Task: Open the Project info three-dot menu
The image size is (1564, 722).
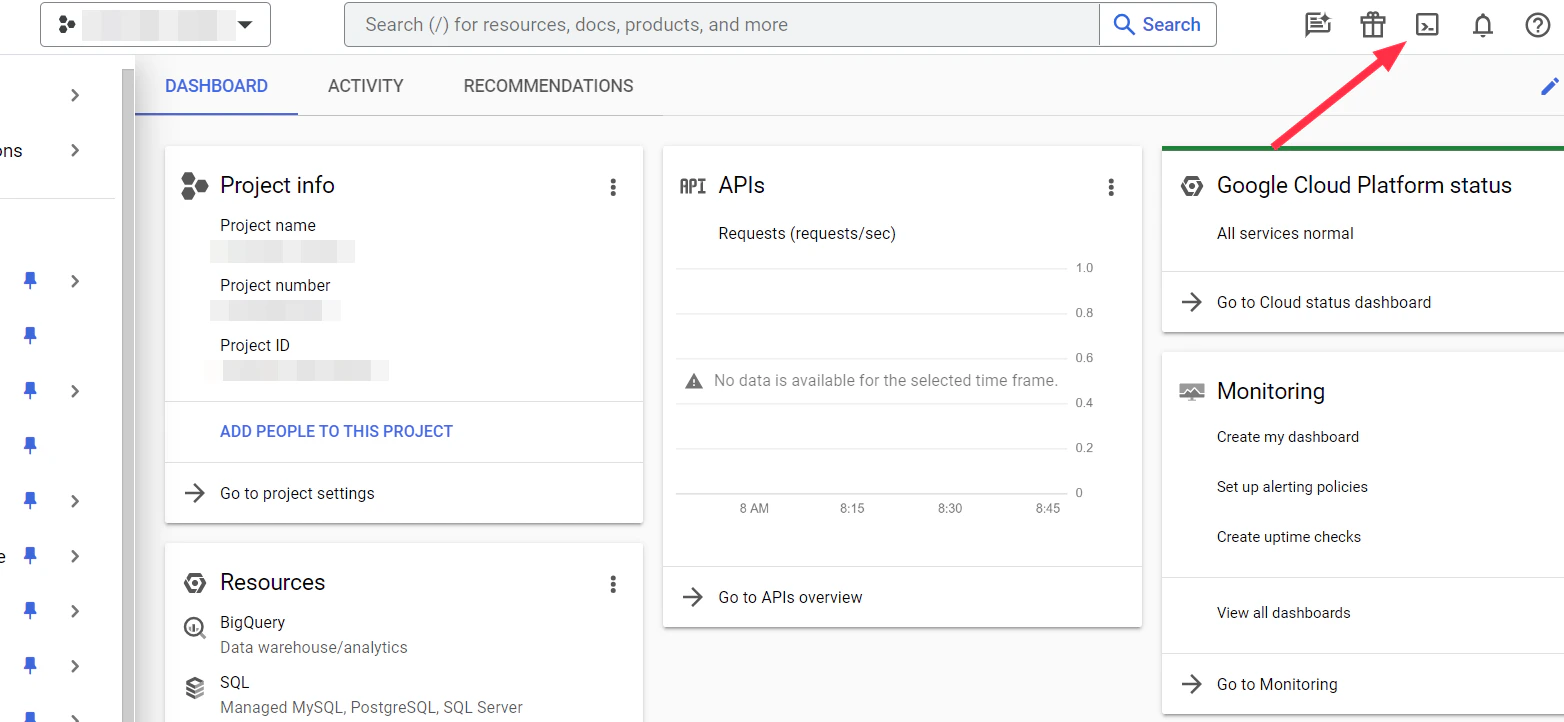Action: coord(613,187)
